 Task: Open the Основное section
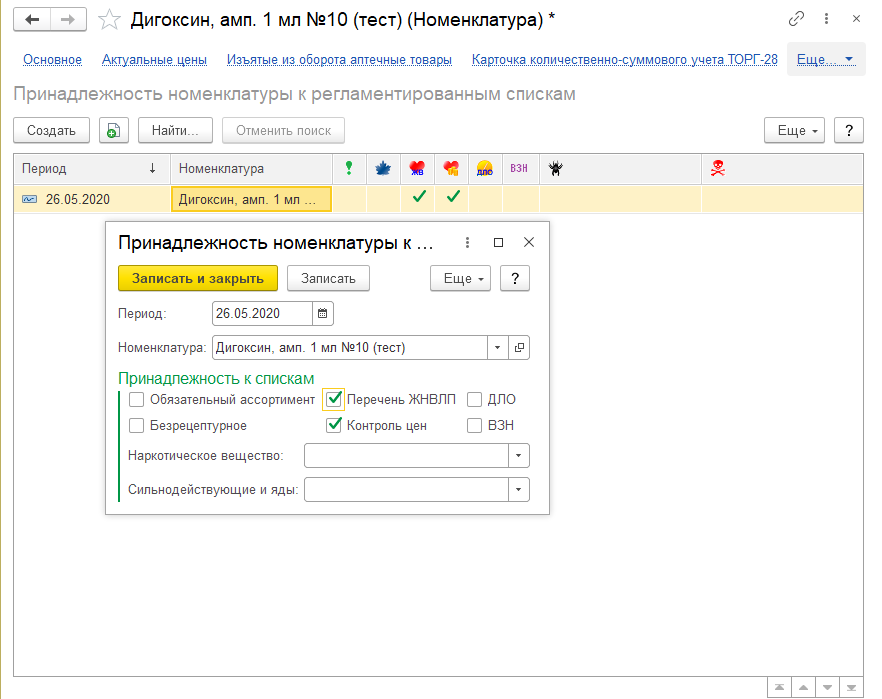click(52, 60)
